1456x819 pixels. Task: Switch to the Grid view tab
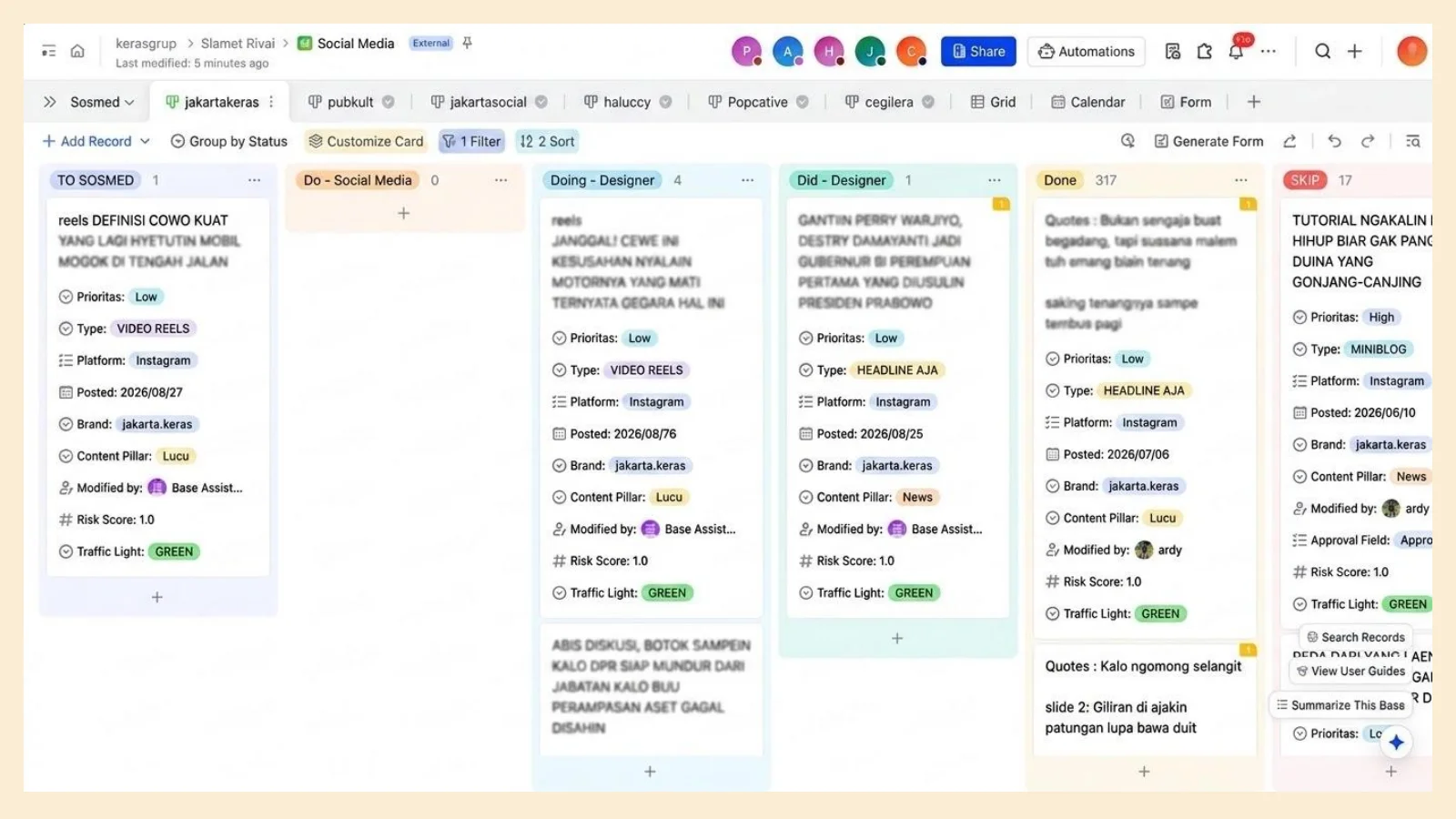tap(993, 102)
